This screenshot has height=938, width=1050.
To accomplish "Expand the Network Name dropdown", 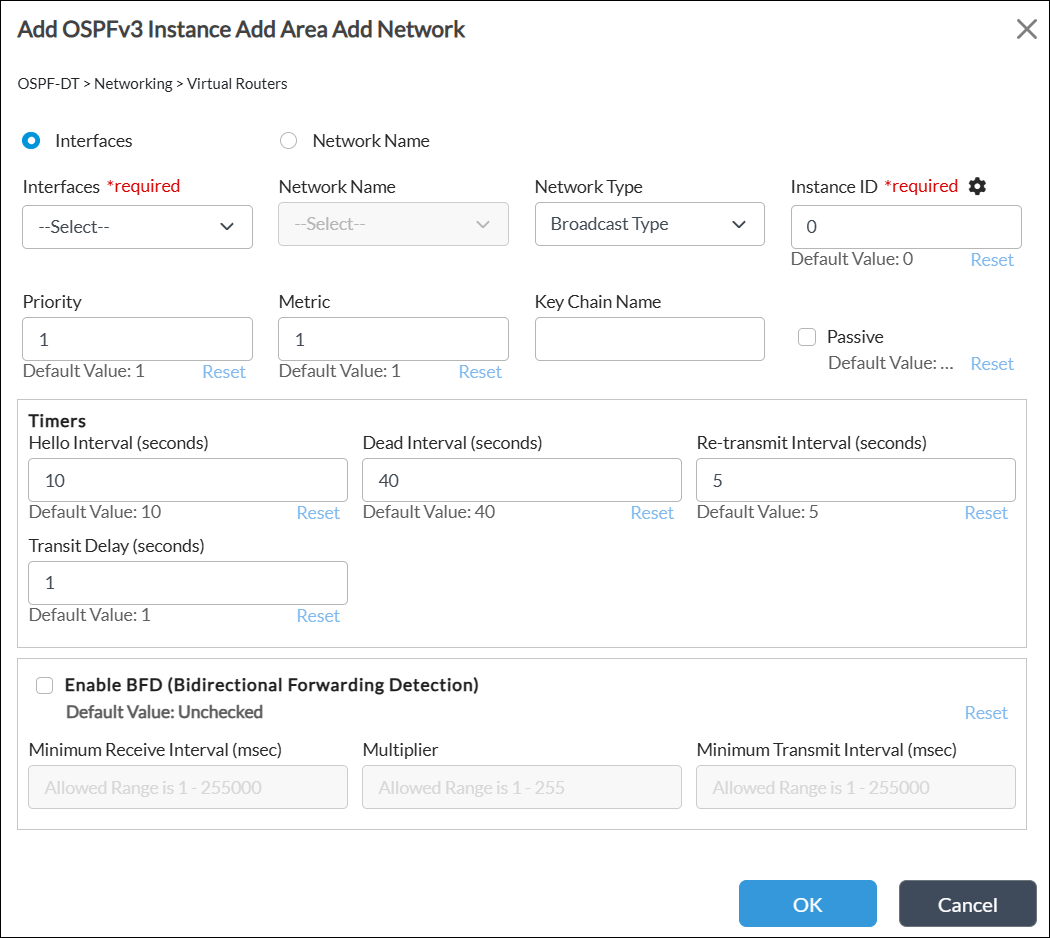I will 393,223.
